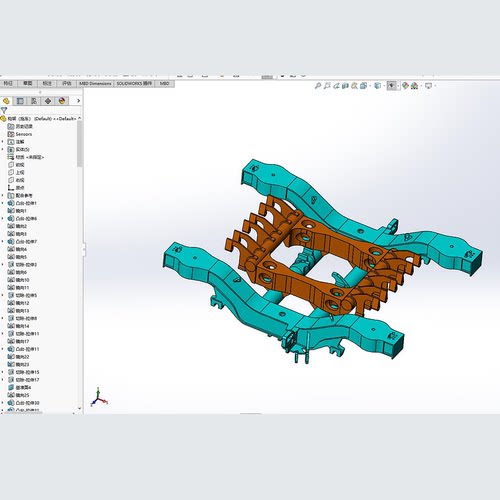
Task: Click the feature tree filter funnel icon
Action: pos(4,110)
